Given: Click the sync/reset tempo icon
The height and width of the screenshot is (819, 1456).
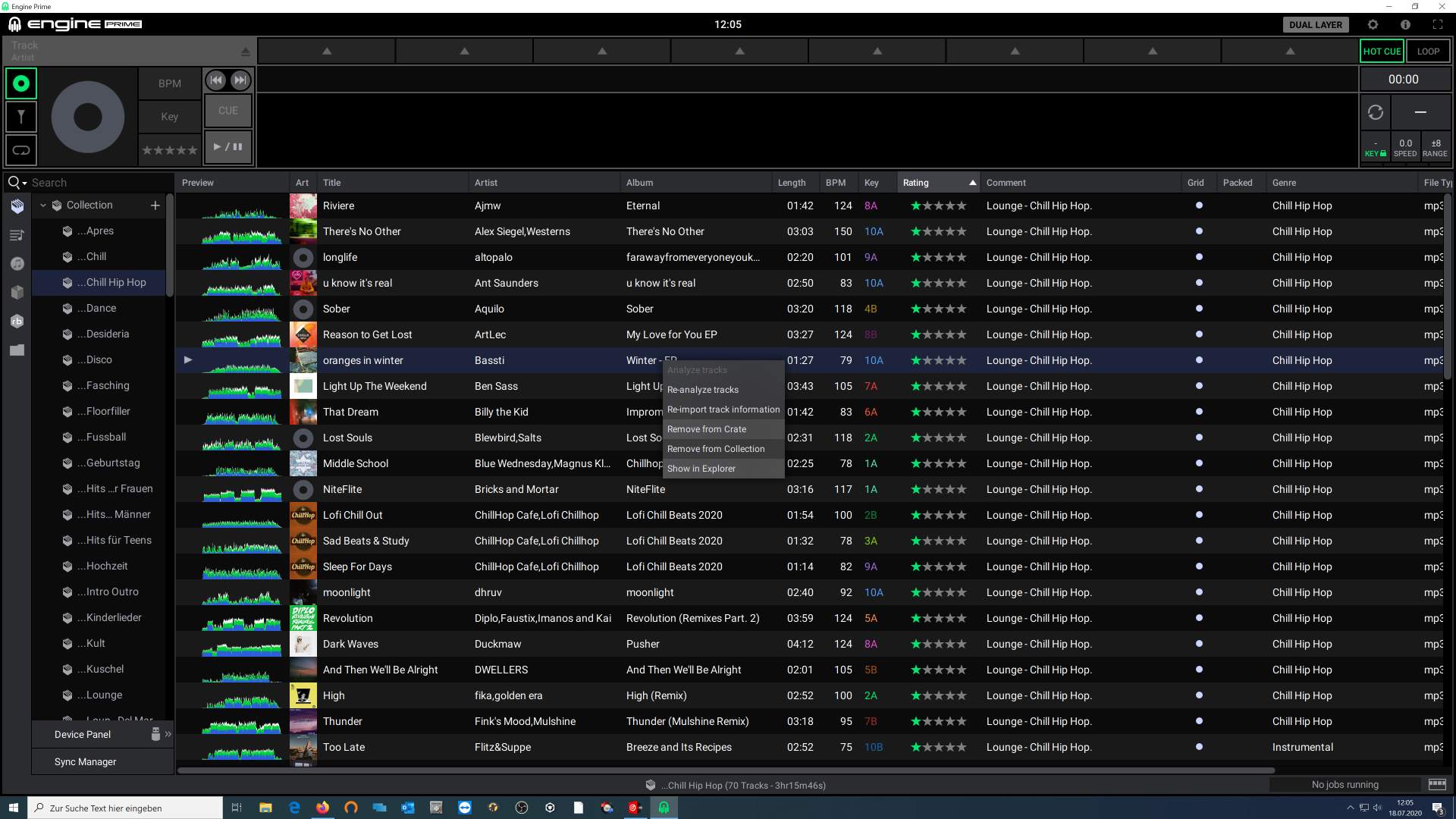Looking at the screenshot, I should pyautogui.click(x=1375, y=112).
